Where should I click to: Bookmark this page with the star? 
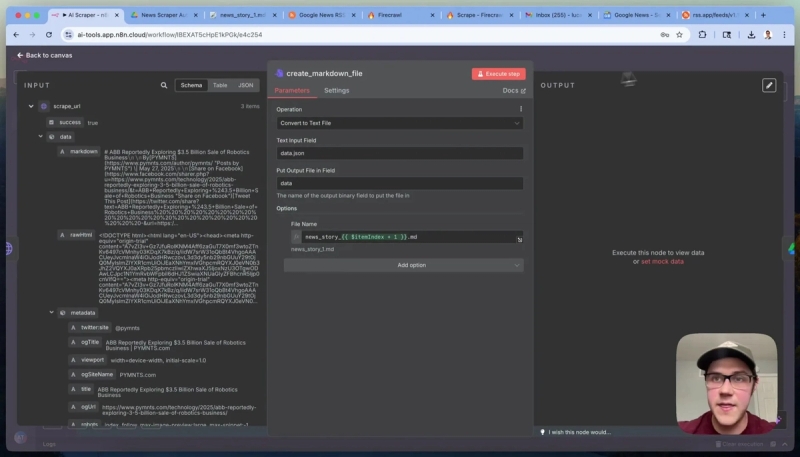[679, 35]
